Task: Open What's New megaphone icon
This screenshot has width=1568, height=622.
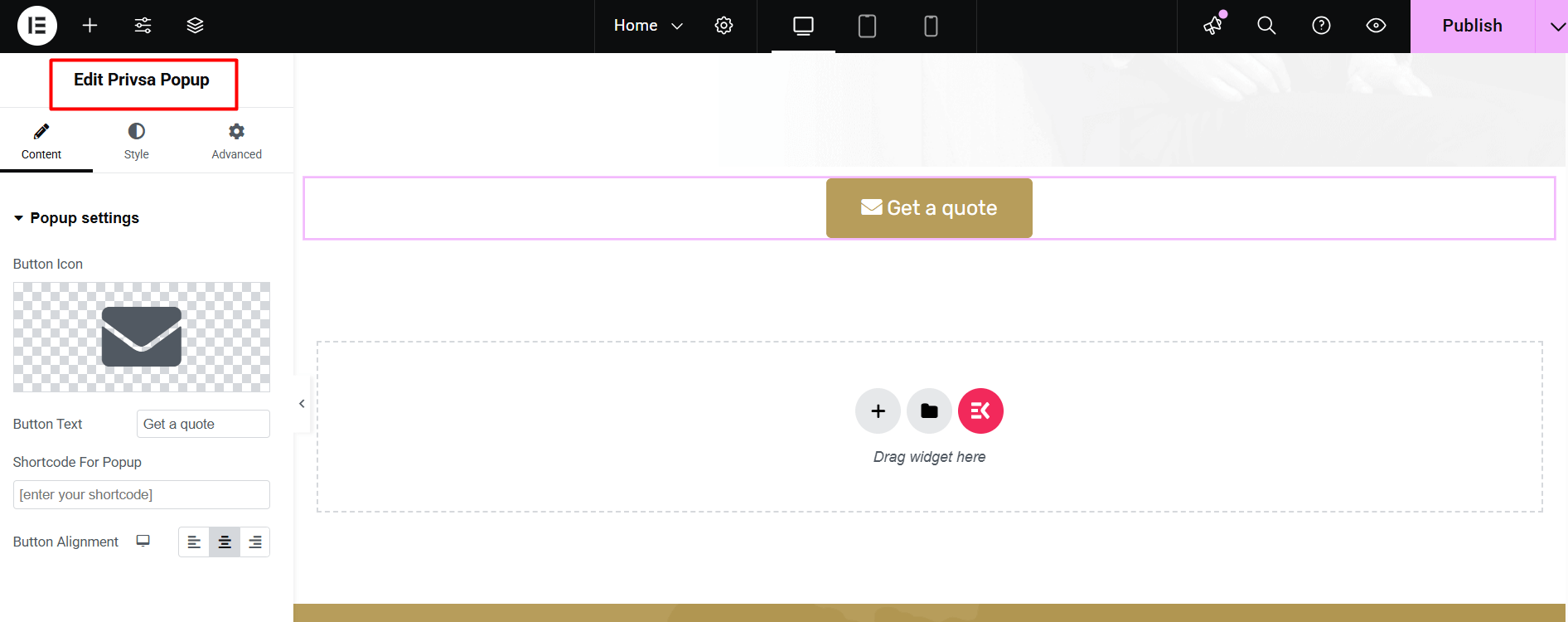Action: (1213, 26)
